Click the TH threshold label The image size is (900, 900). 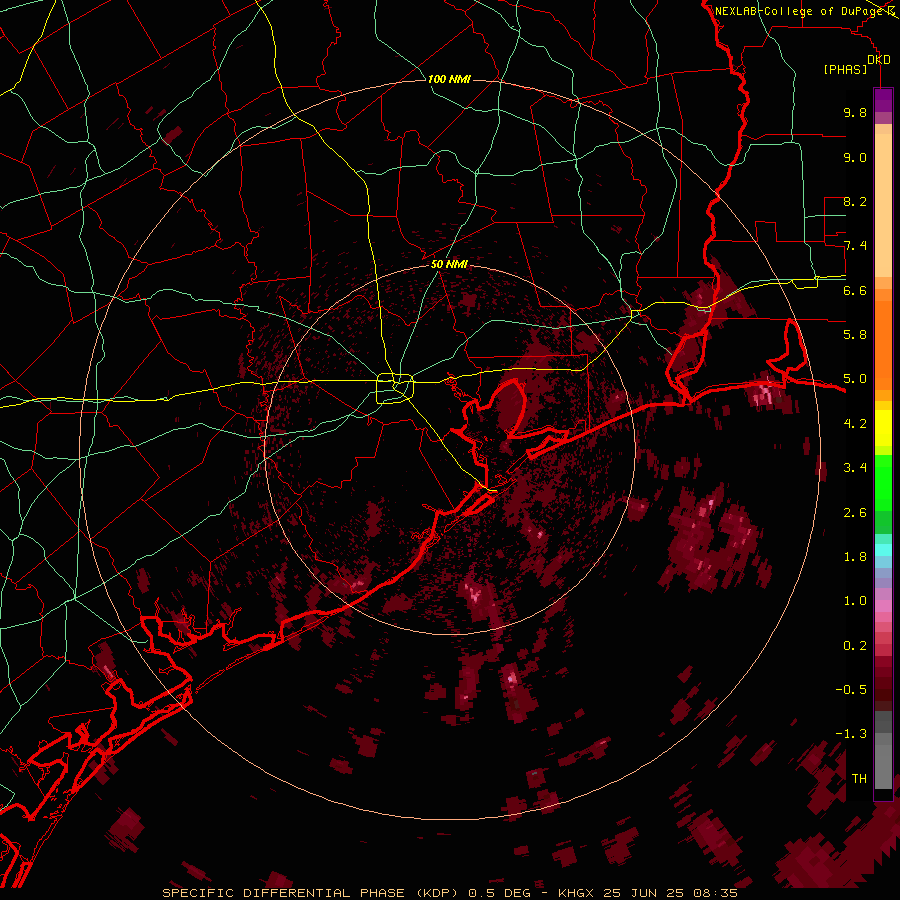pyautogui.click(x=859, y=778)
